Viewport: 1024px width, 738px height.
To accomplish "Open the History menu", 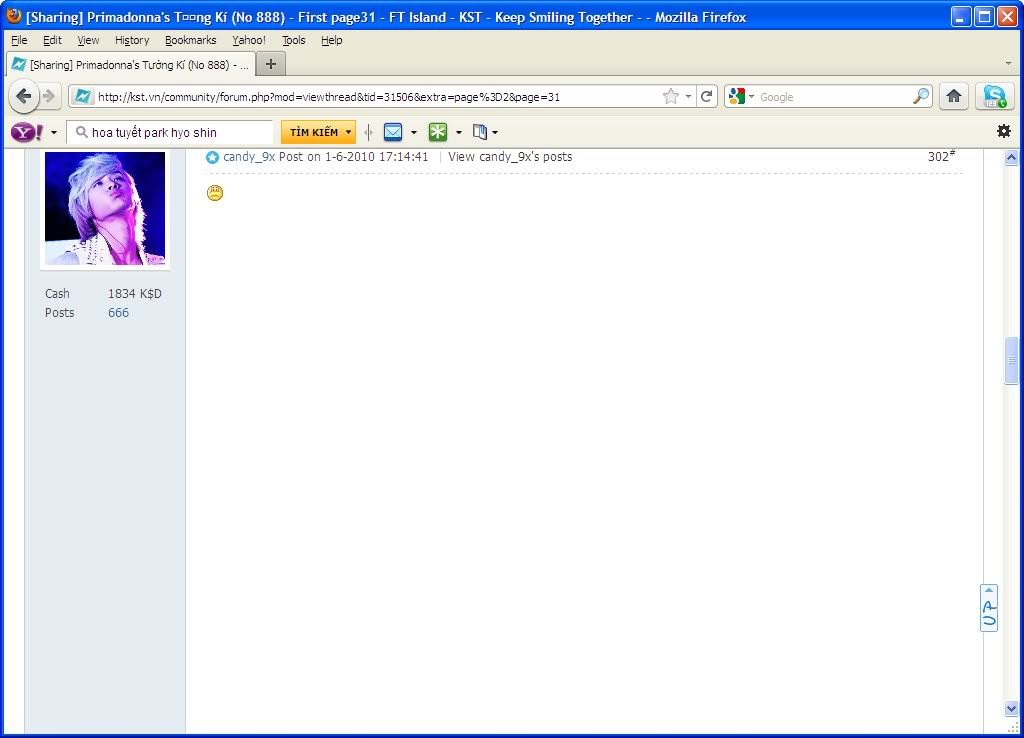I will pyautogui.click(x=132, y=40).
